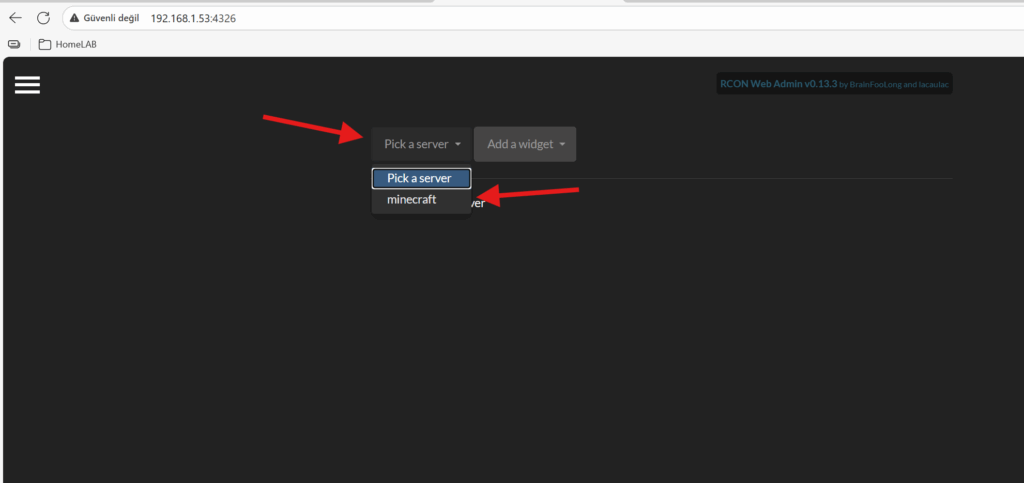Open the HomeLAB bookmarks folder label
Image resolution: width=1024 pixels, height=483 pixels.
pyautogui.click(x=76, y=44)
